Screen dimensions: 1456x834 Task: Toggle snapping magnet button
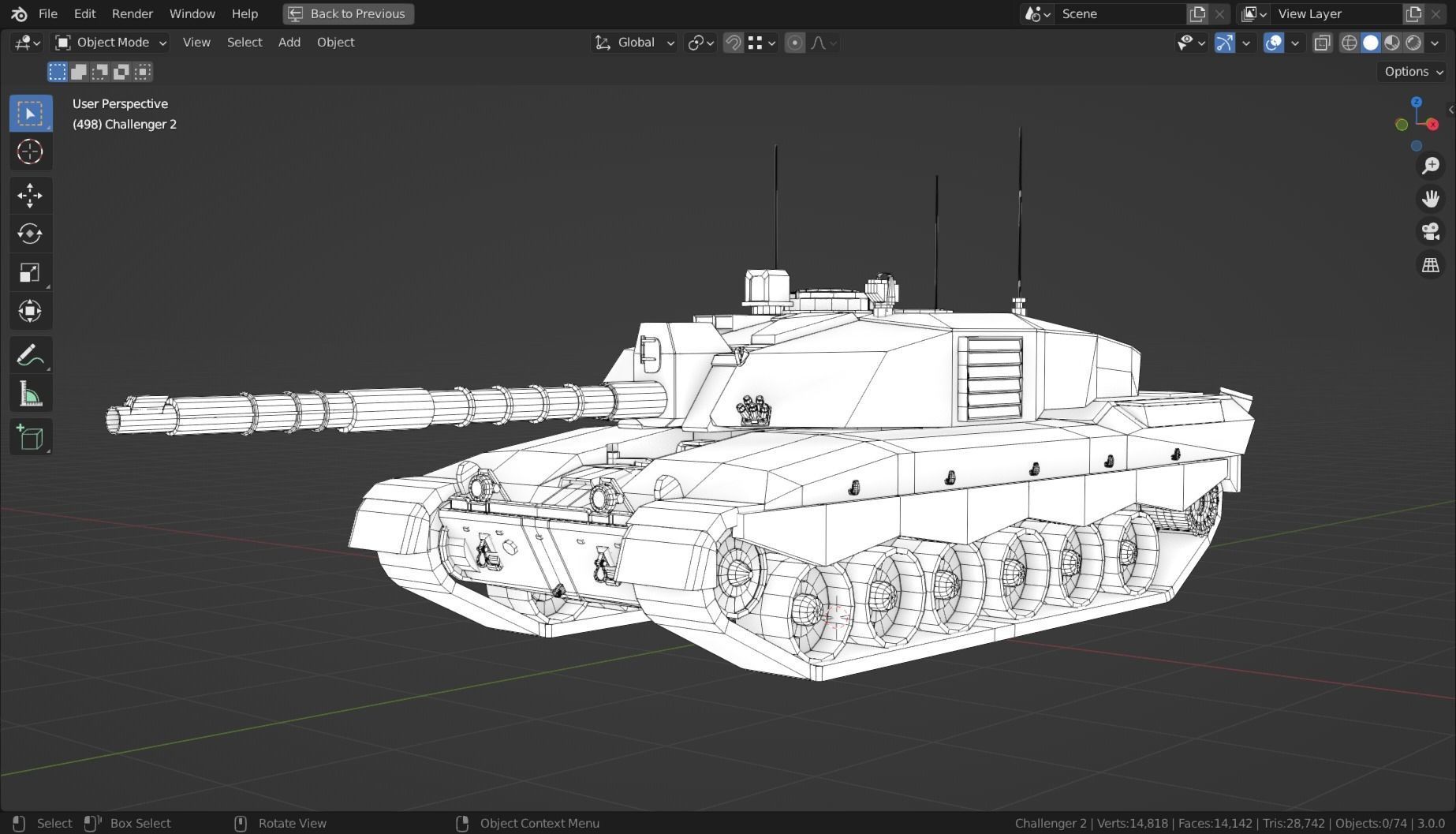tap(733, 43)
